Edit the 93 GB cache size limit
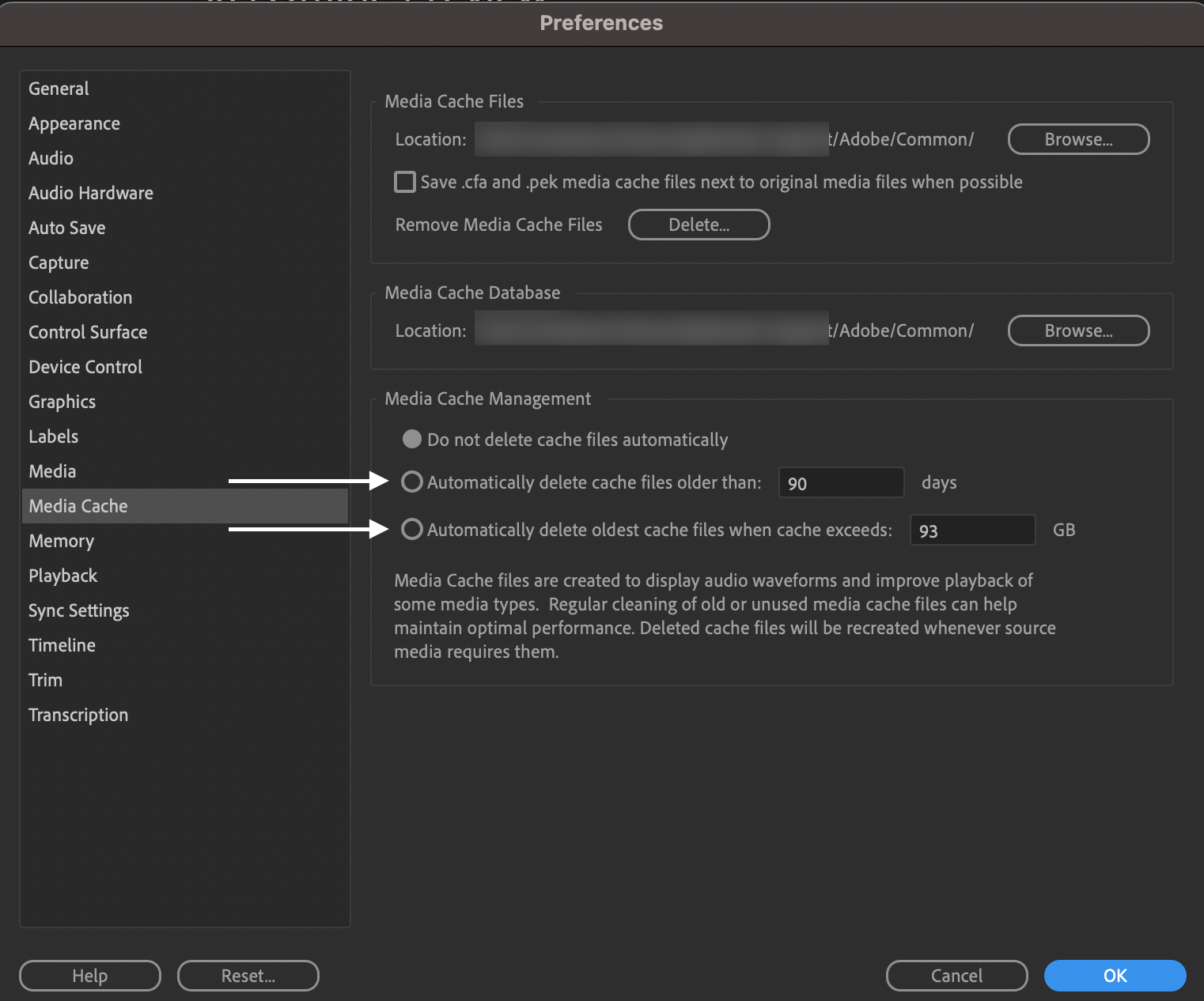The image size is (1204, 1001). (x=972, y=530)
